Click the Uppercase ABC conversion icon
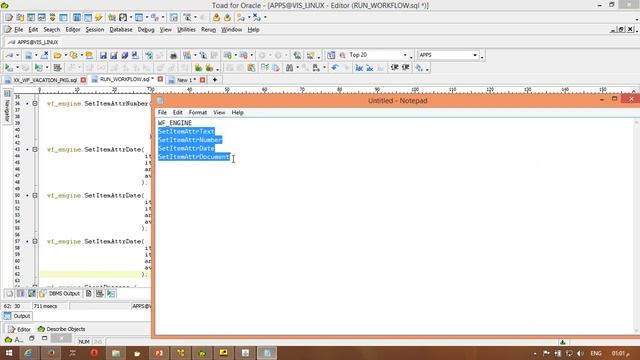Viewport: 640px width, 360px height. (359, 68)
